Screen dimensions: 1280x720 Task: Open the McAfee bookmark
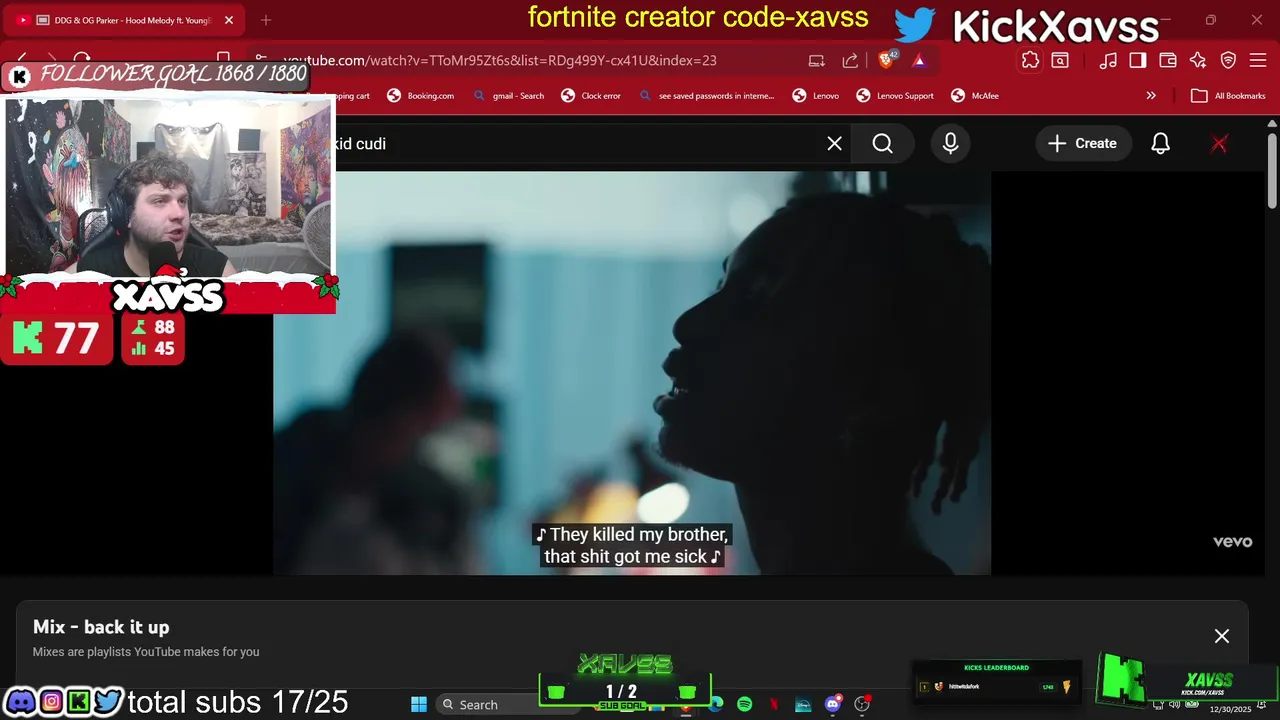975,96
